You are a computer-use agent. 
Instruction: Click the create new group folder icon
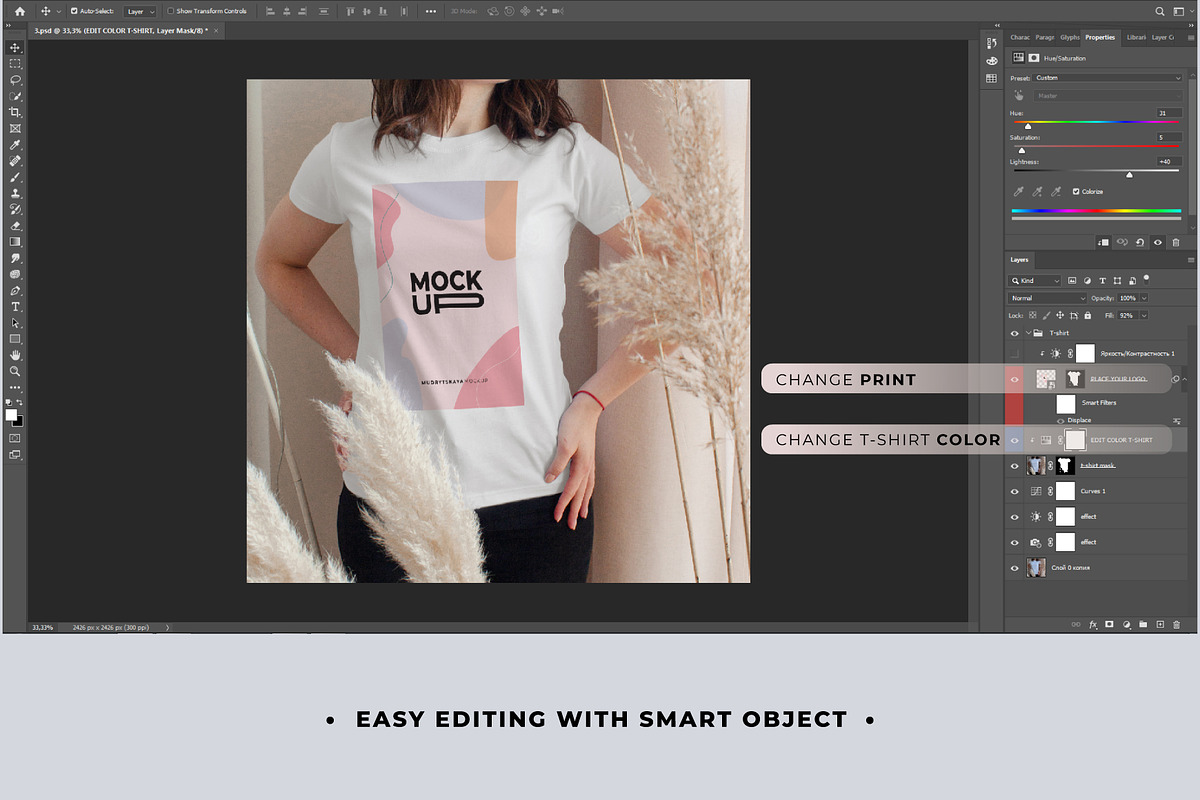click(1143, 624)
